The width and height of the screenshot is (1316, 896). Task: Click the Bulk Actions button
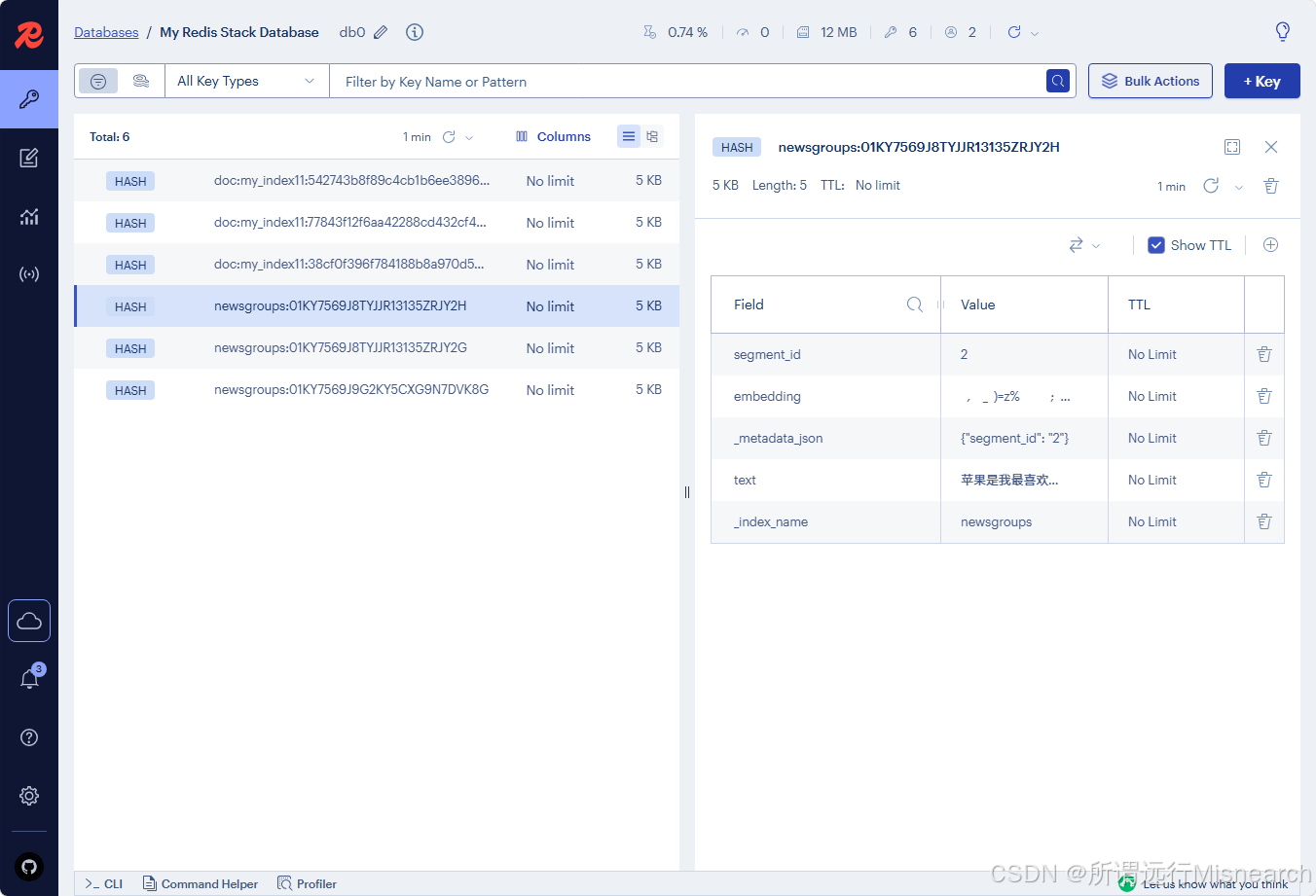click(x=1151, y=81)
